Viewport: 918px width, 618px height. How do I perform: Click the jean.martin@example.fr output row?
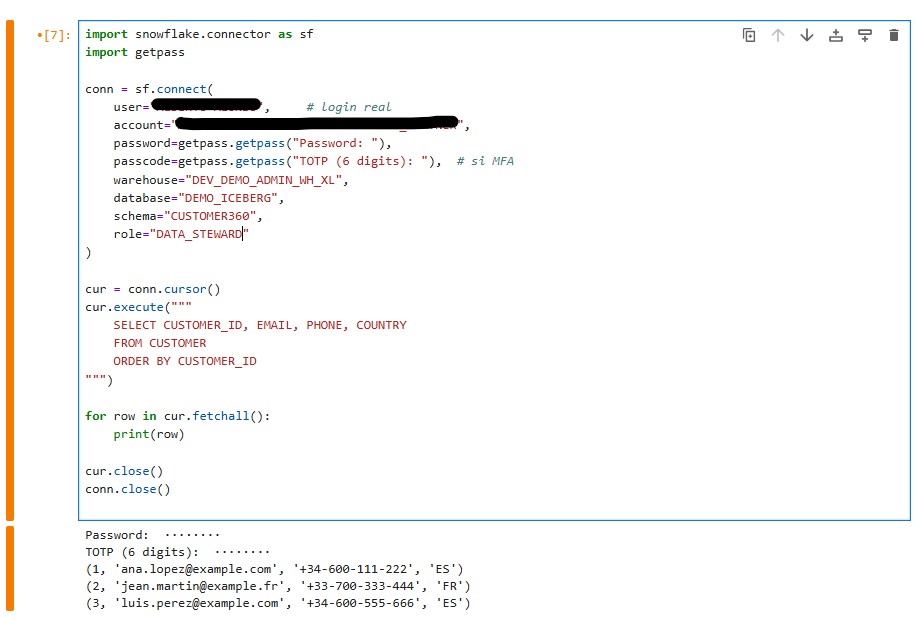coord(277,586)
